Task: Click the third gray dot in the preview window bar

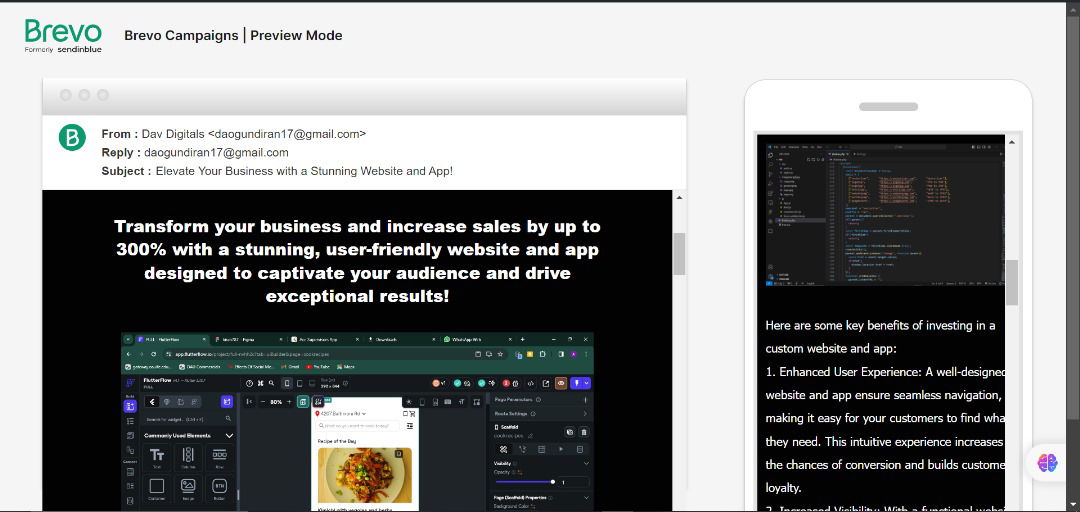Action: (x=103, y=95)
